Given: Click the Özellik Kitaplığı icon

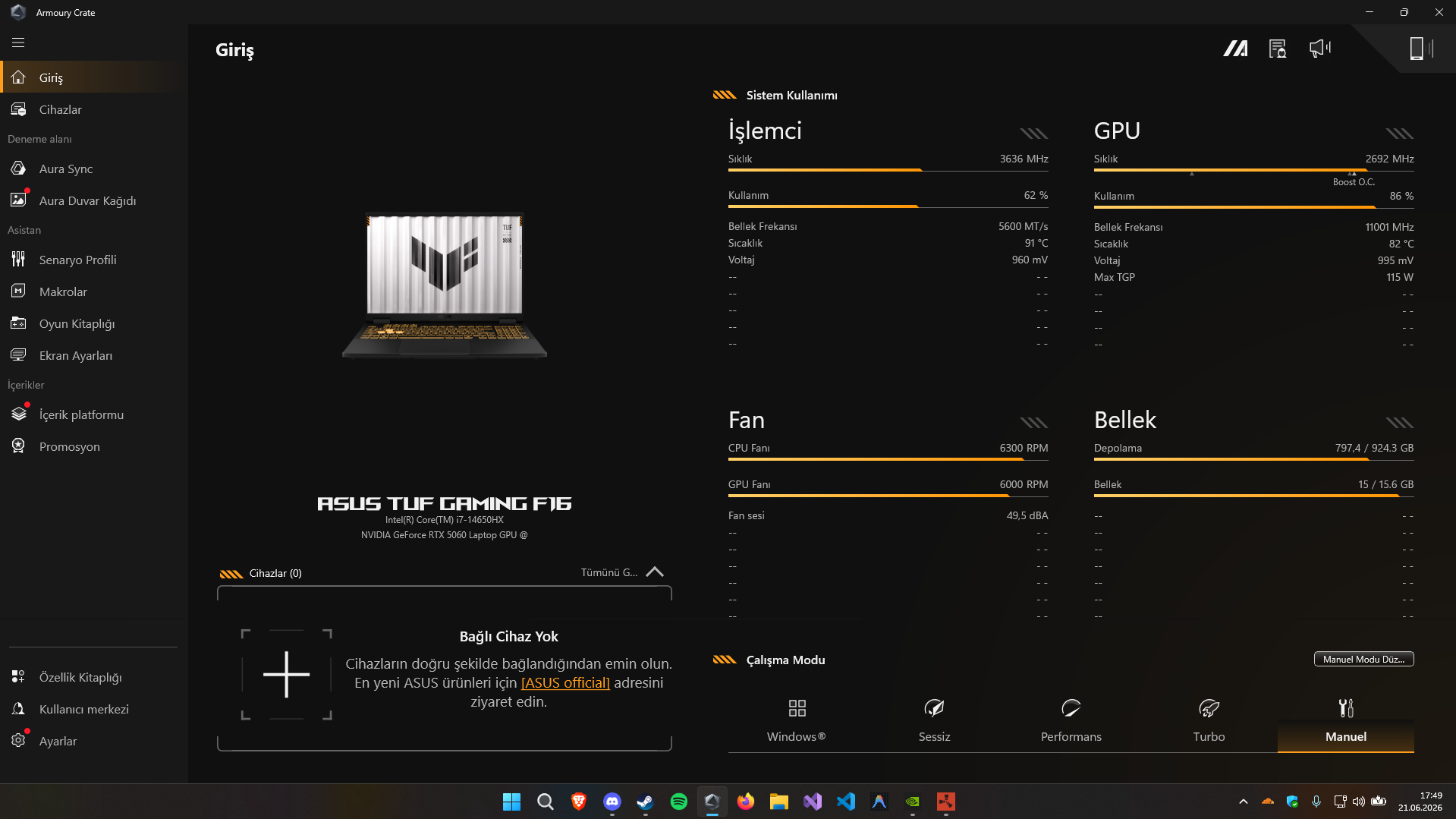Looking at the screenshot, I should [18, 677].
